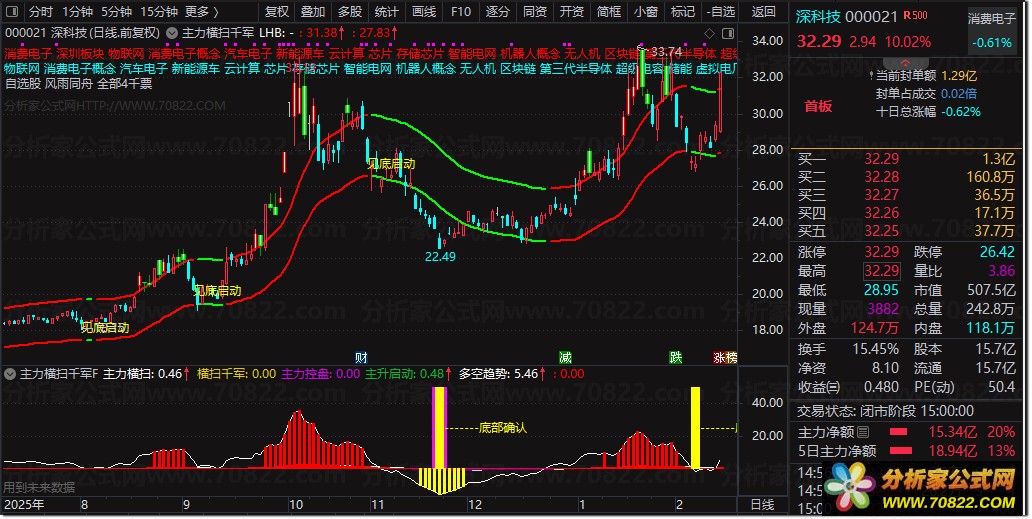Click the panel layout icon left of 分时
Screen dimensions: 1032x519
pyautogui.click(x=13, y=12)
